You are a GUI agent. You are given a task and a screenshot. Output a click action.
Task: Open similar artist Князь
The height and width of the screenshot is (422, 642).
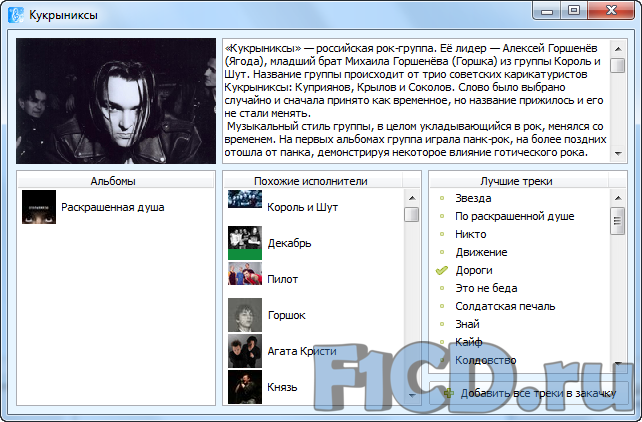click(x=282, y=387)
